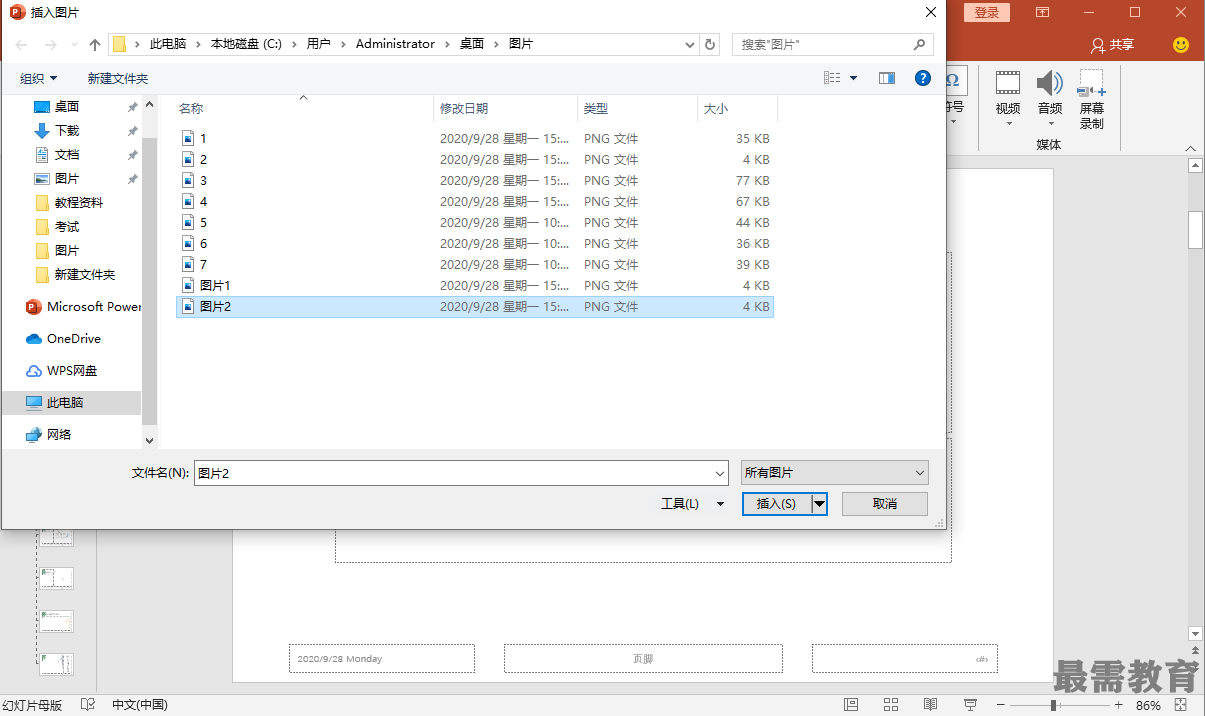Fit slide to current window icon
The height and width of the screenshot is (716, 1205).
pyautogui.click(x=1180, y=705)
